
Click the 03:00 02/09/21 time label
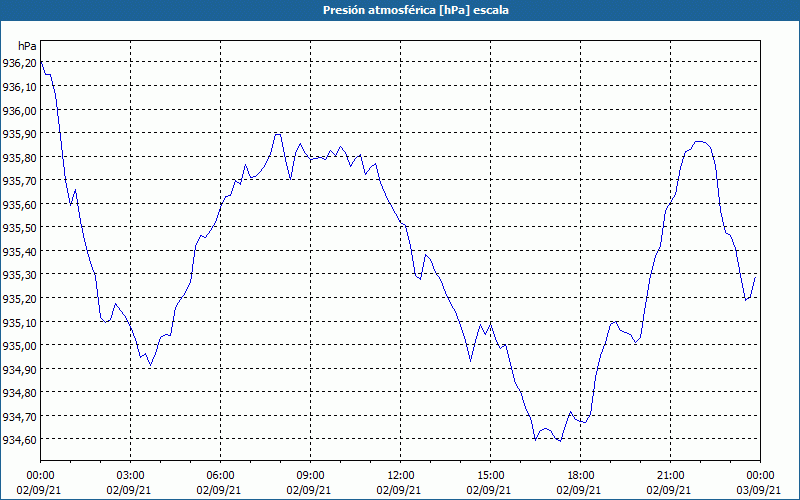tap(130, 483)
